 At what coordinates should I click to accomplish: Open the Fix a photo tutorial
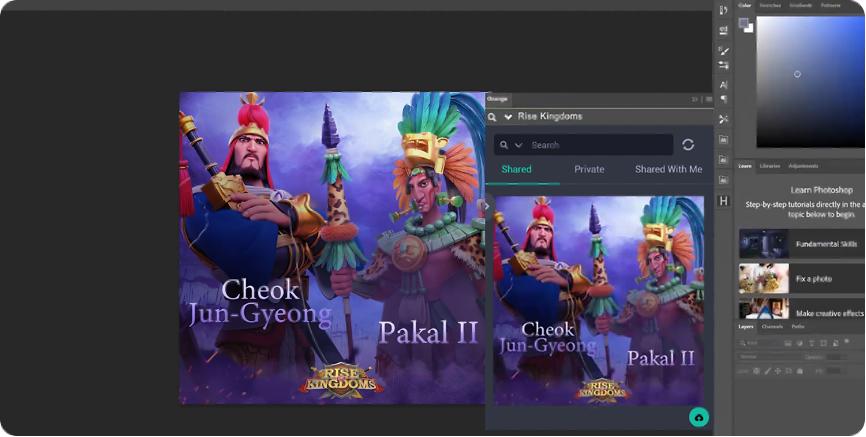tap(802, 278)
